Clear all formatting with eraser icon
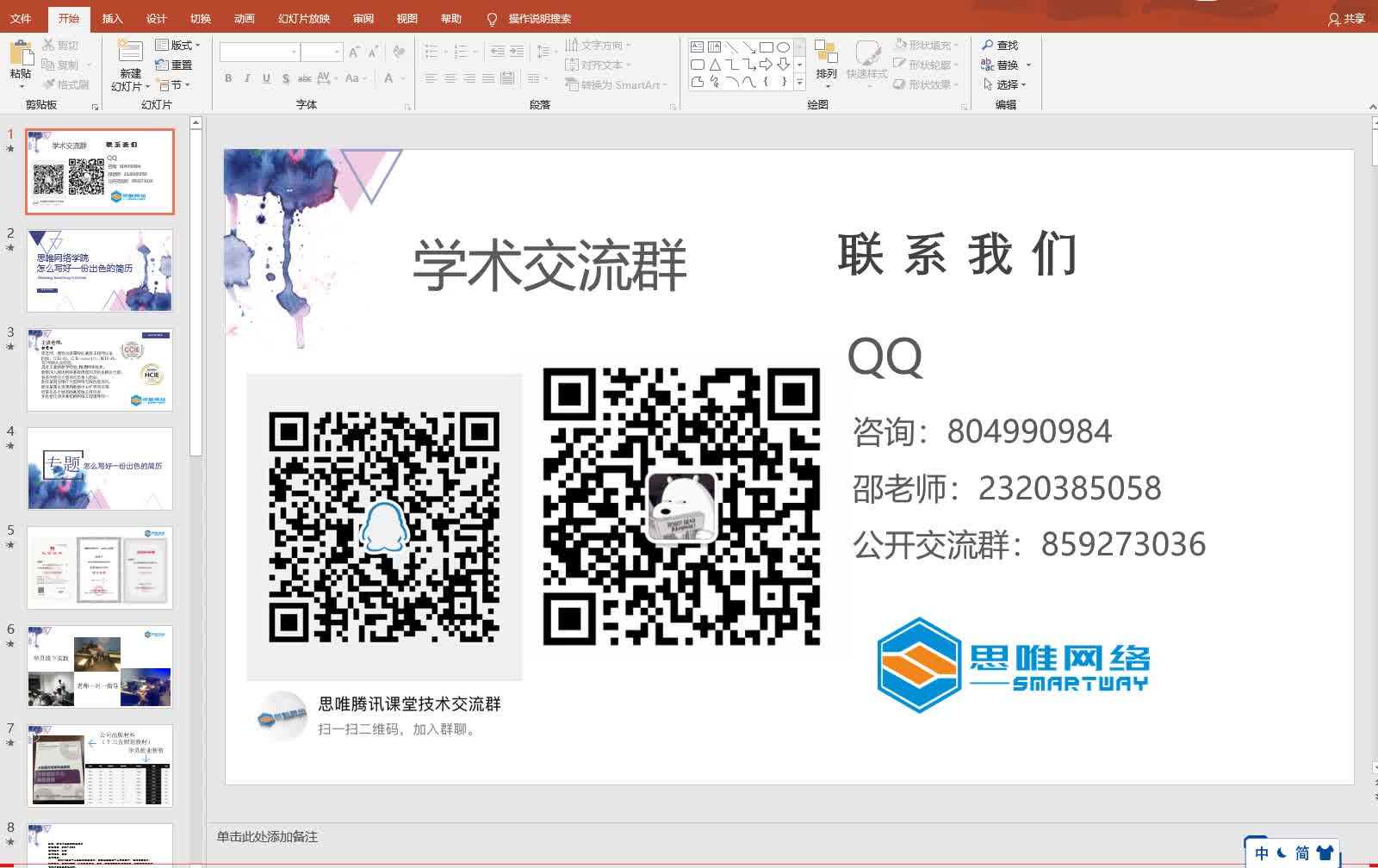 tap(399, 53)
